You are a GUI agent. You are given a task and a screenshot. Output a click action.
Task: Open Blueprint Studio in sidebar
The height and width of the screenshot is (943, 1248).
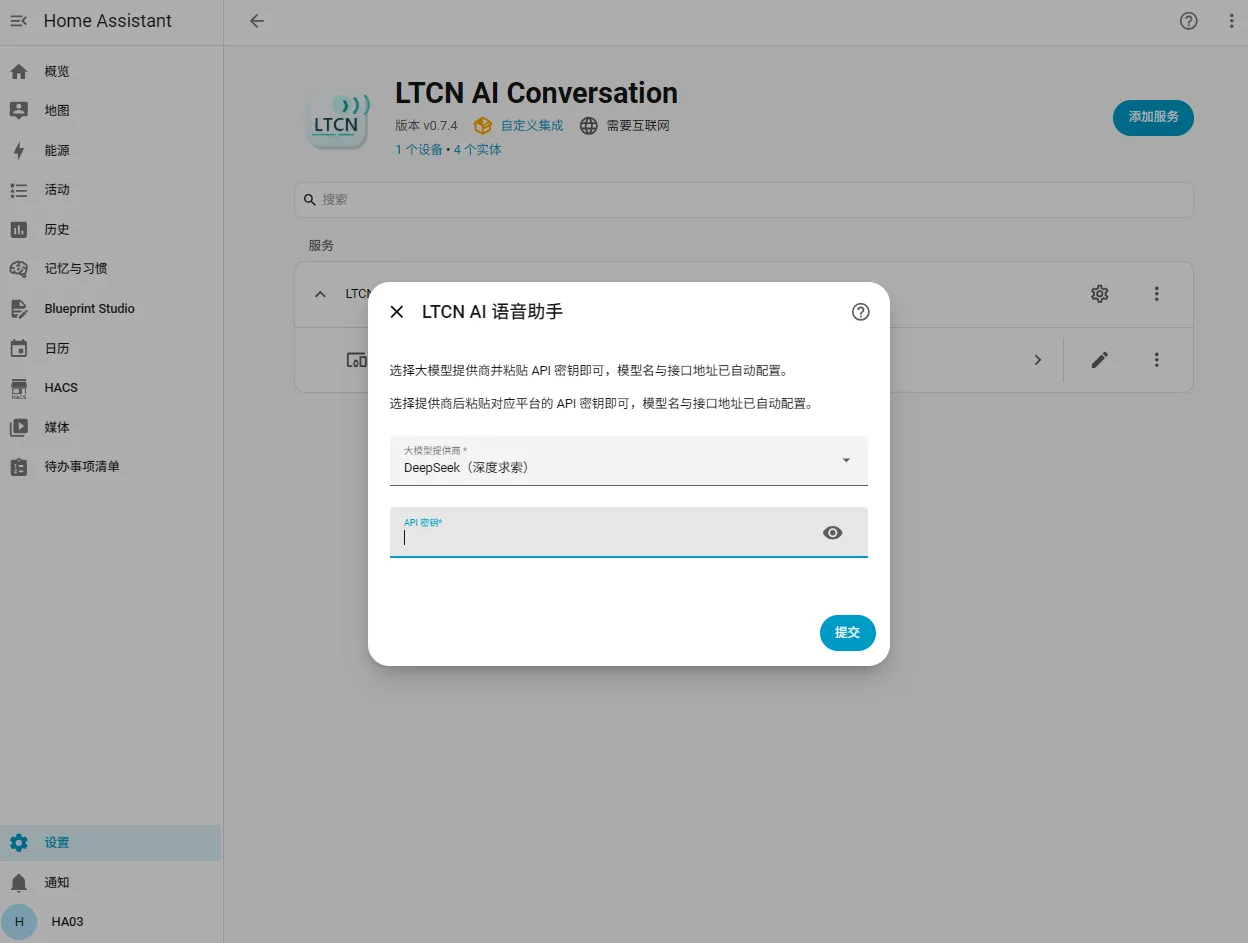(111, 309)
